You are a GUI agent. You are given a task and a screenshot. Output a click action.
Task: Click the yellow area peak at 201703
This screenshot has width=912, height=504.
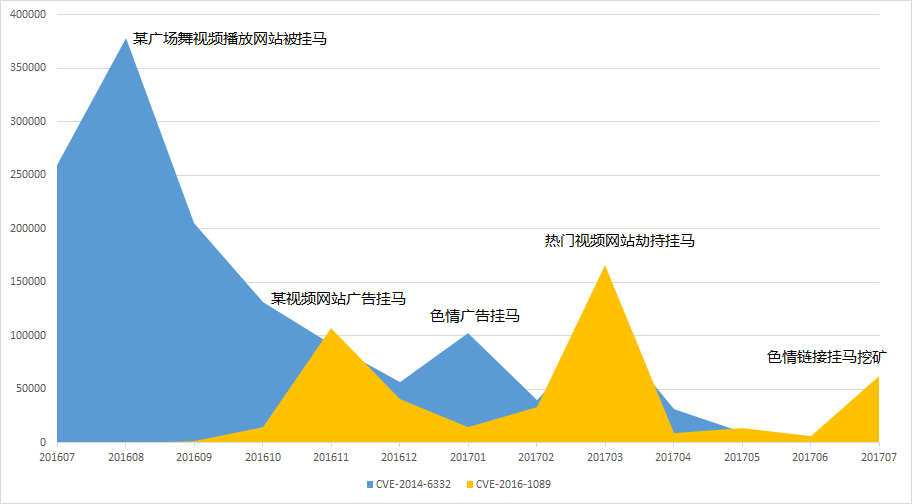[605, 266]
